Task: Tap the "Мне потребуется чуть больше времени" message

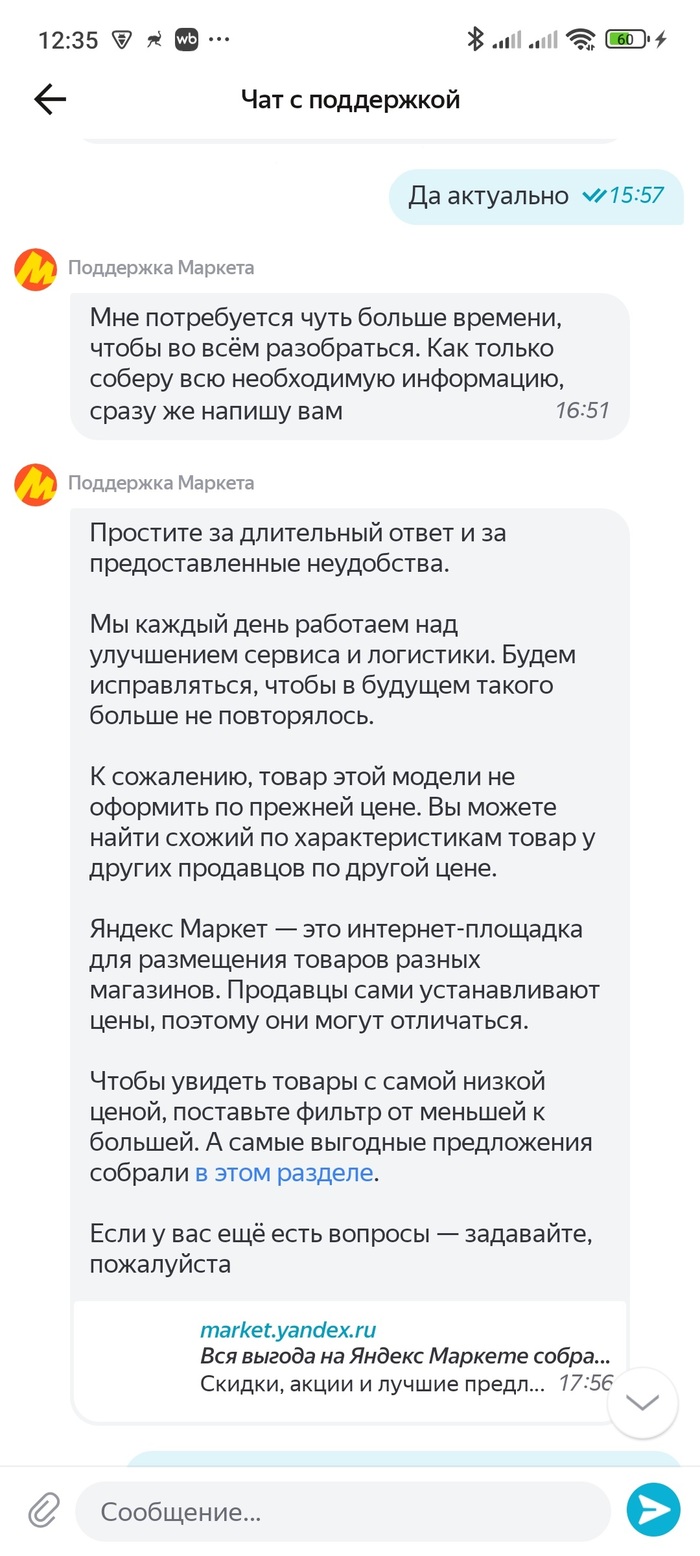Action: click(350, 365)
